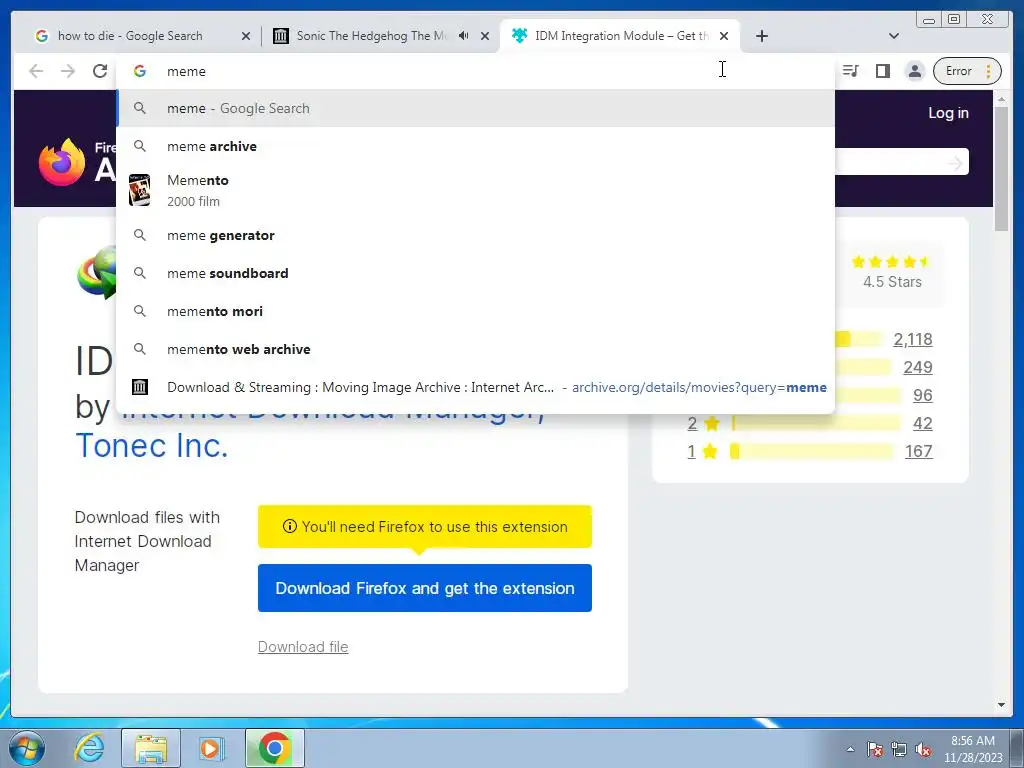Viewport: 1024px width, 768px height.
Task: Choose the 'memento web archive' suggestion
Action: tap(475, 349)
